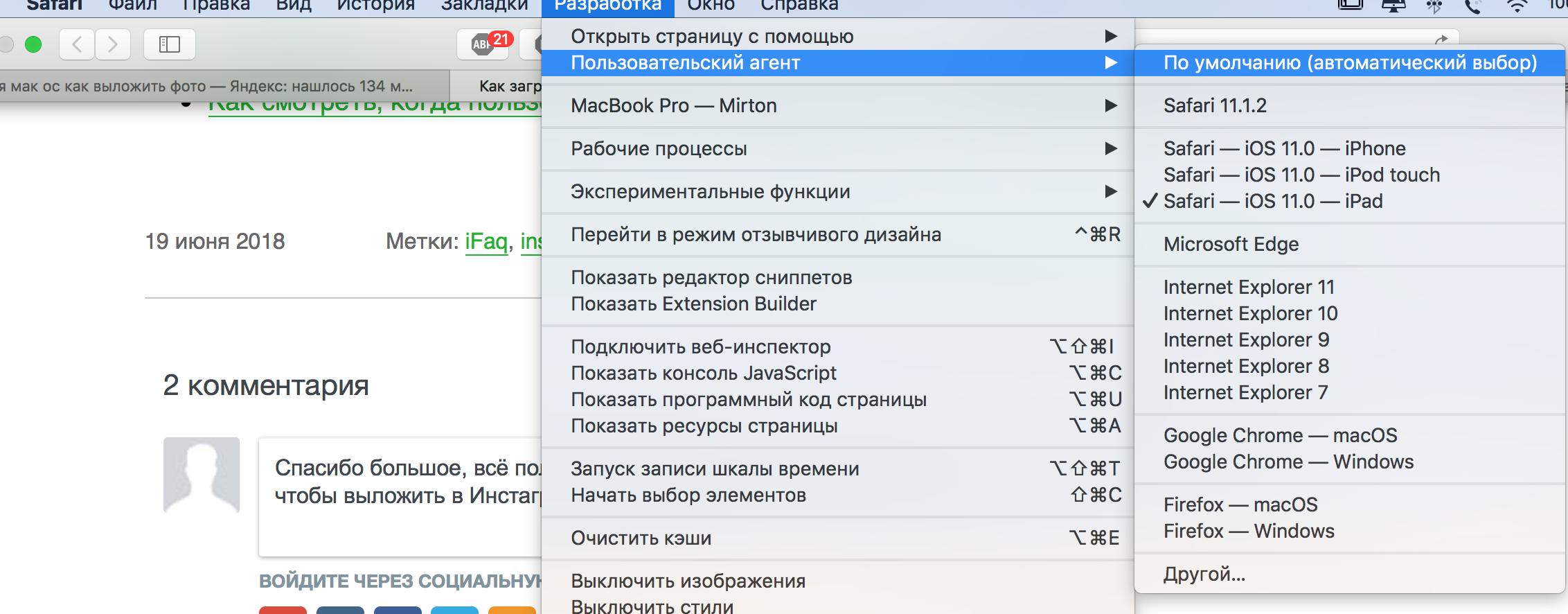Image resolution: width=1568 pixels, height=614 pixels.
Task: Go back with the Safari back arrow
Action: (x=77, y=45)
